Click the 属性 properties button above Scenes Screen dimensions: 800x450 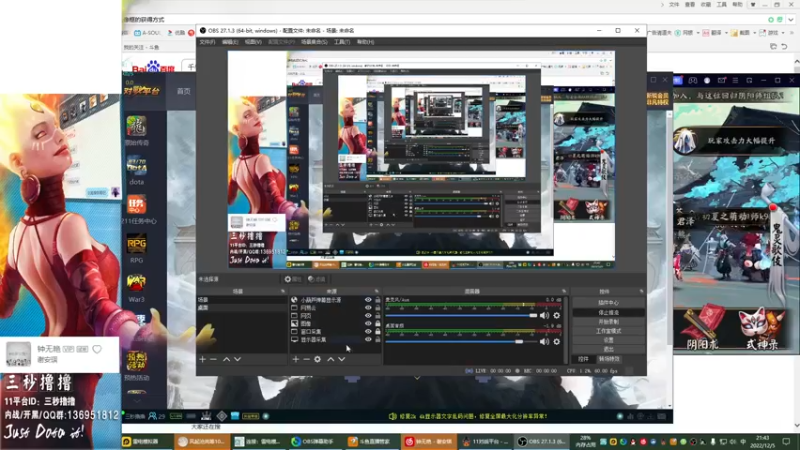click(x=293, y=279)
